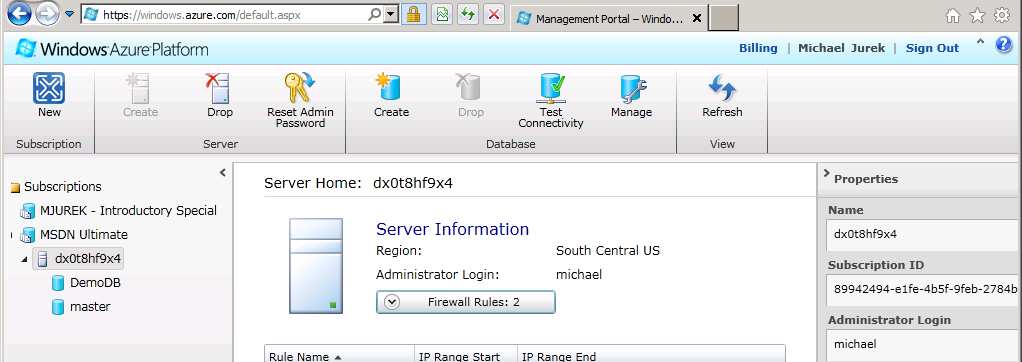The width and height of the screenshot is (1022, 362).
Task: Click the search magnifier in the address bar
Action: point(374,14)
